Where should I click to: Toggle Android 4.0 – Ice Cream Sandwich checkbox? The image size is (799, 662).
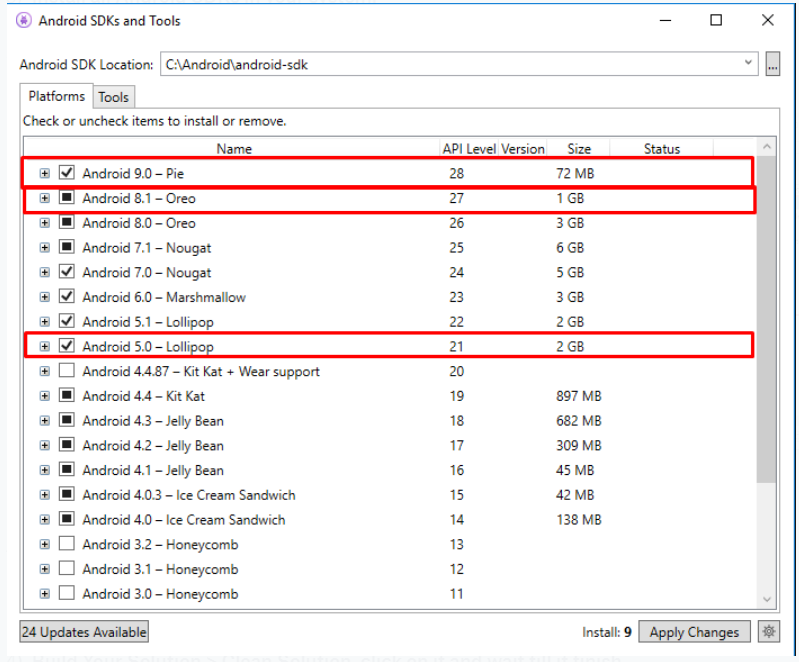pyautogui.click(x=67, y=519)
